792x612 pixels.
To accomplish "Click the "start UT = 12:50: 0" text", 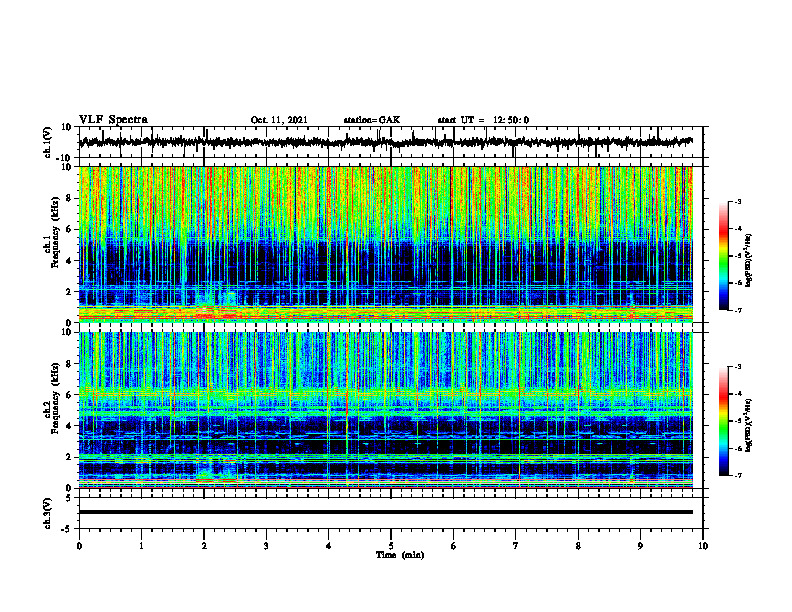I will click(483, 120).
